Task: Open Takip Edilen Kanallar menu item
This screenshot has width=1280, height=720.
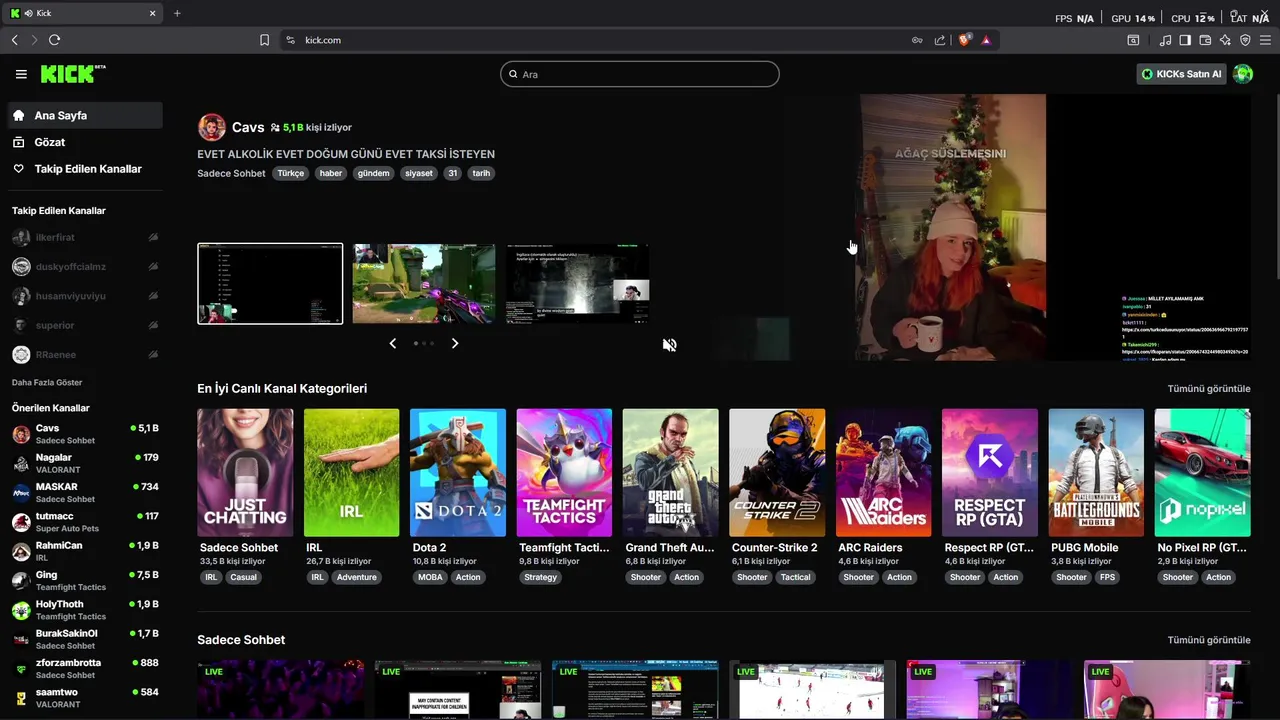Action: click(84, 169)
